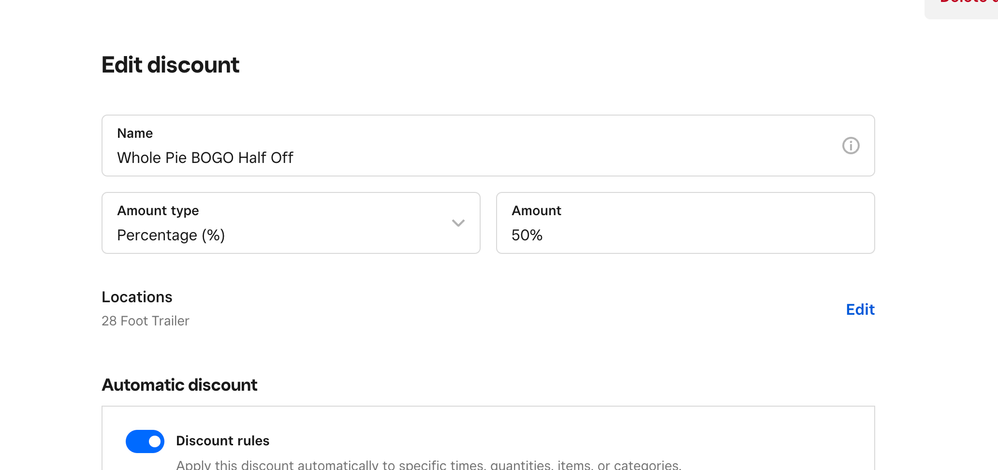Click the Edit discount heading

tap(170, 65)
